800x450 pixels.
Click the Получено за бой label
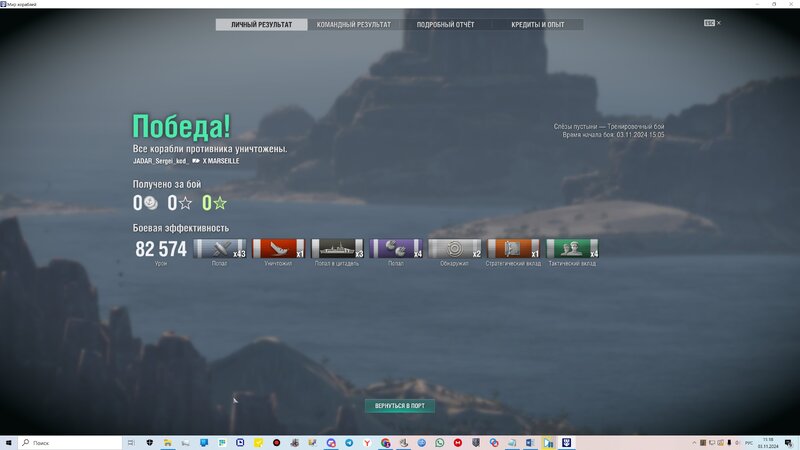167,184
